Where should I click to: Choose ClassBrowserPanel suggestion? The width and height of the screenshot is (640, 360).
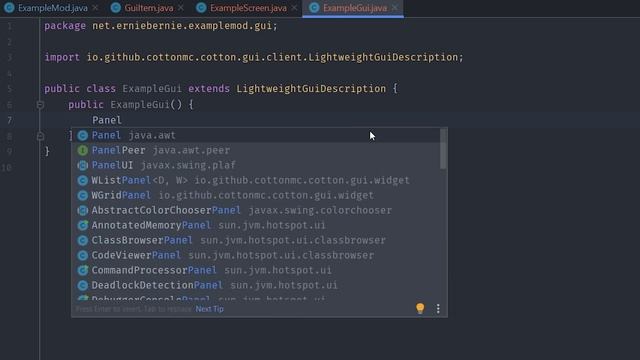coord(256,240)
